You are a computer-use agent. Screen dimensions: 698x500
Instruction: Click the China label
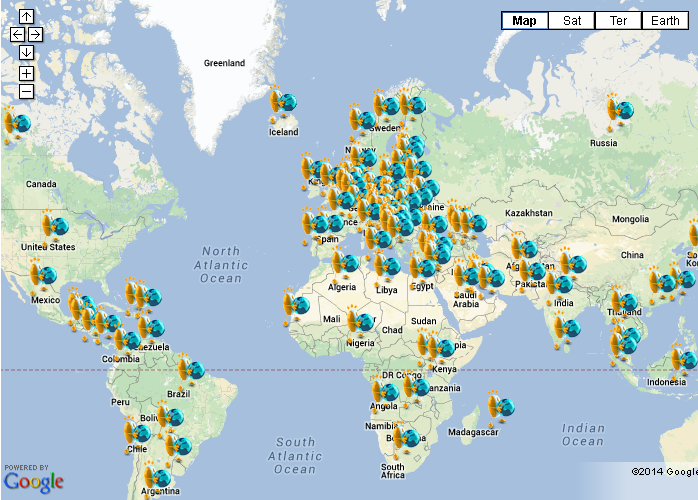pos(632,255)
